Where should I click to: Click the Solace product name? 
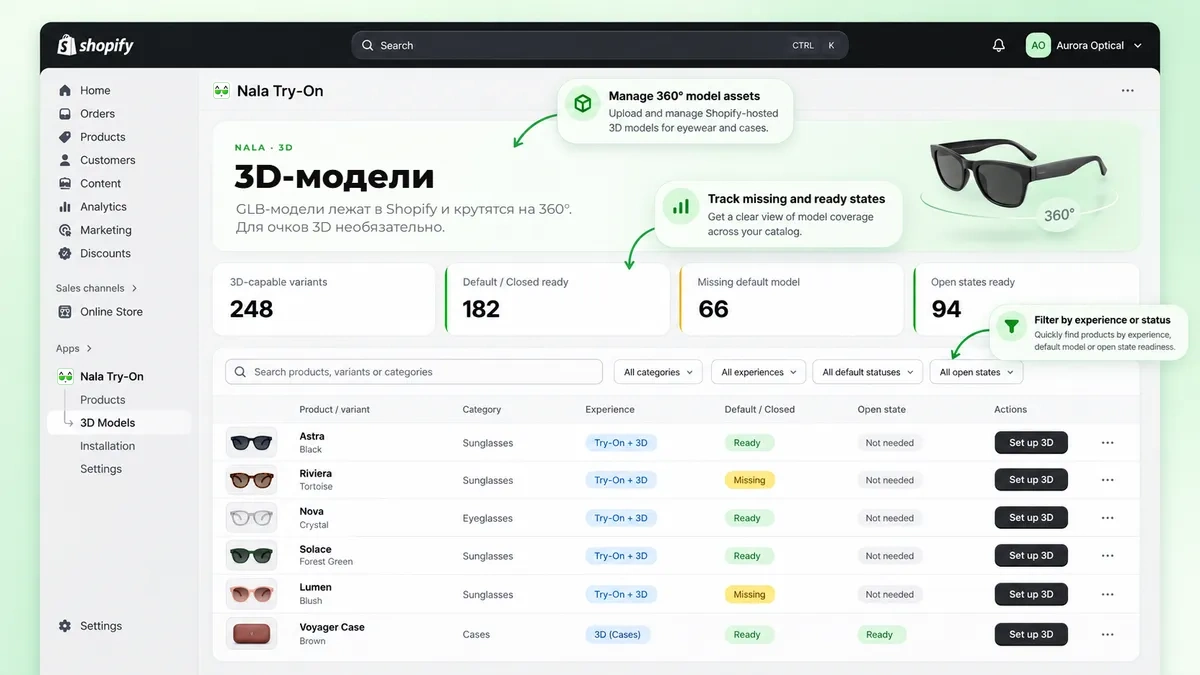(315, 549)
